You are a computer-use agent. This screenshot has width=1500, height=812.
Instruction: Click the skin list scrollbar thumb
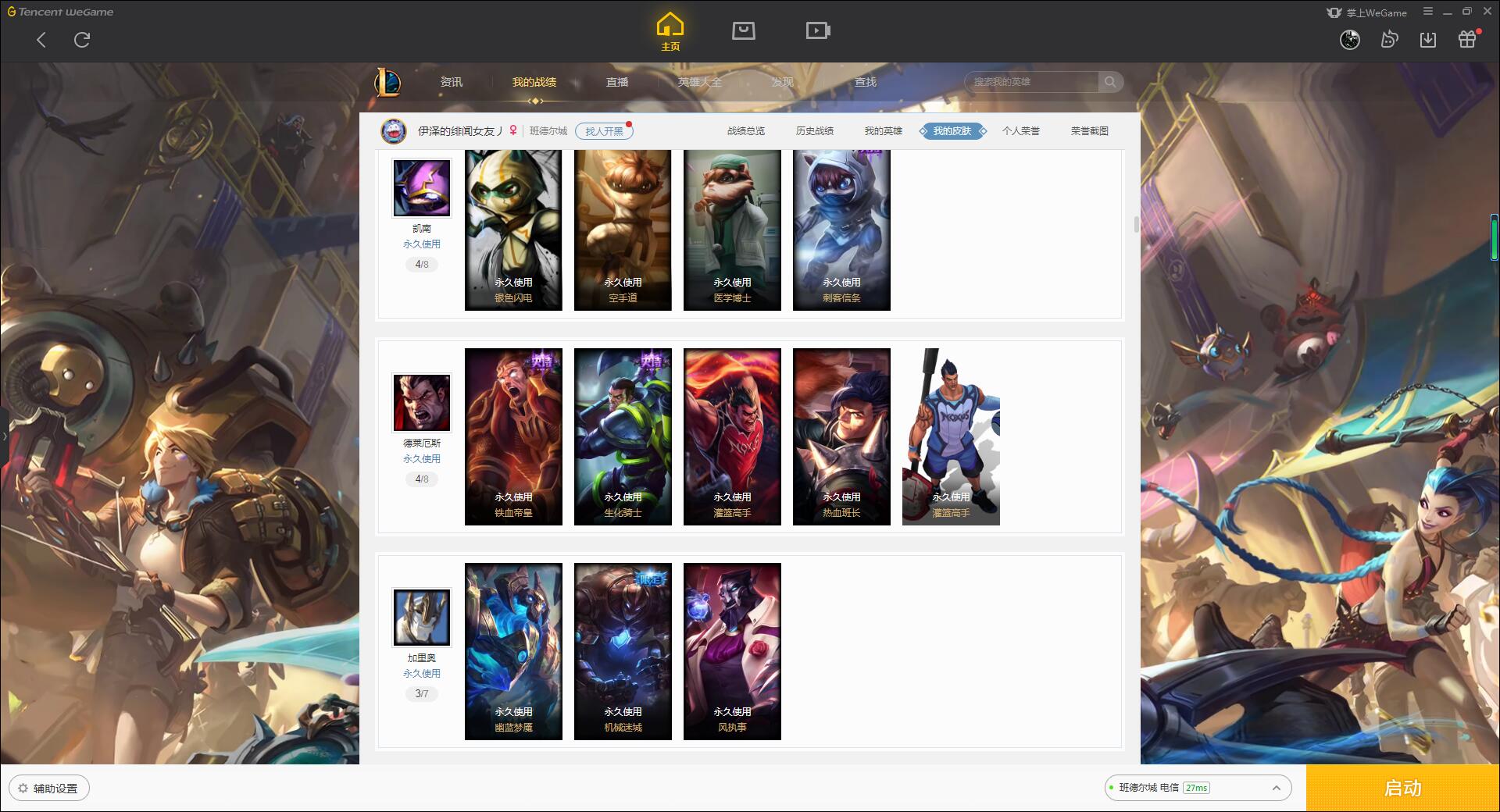point(1136,225)
